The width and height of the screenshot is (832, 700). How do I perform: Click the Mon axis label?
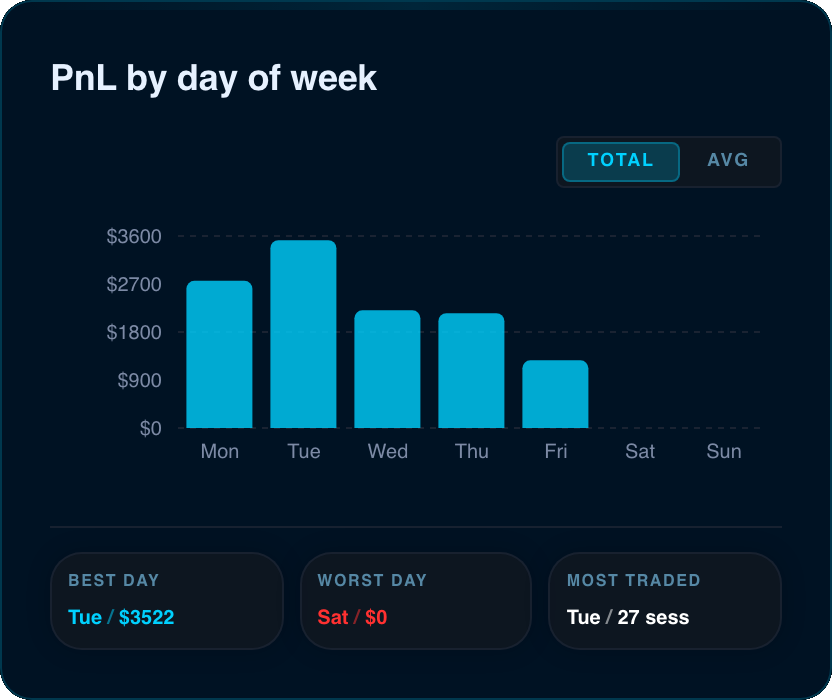tap(220, 452)
